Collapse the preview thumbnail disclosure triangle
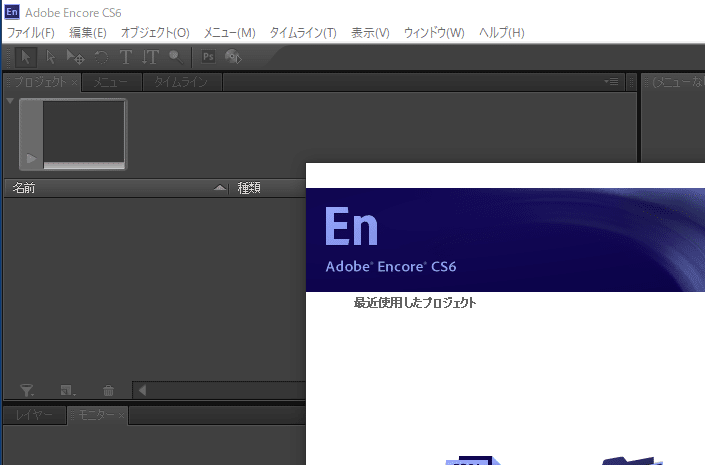The height and width of the screenshot is (465, 705). [x=10, y=101]
